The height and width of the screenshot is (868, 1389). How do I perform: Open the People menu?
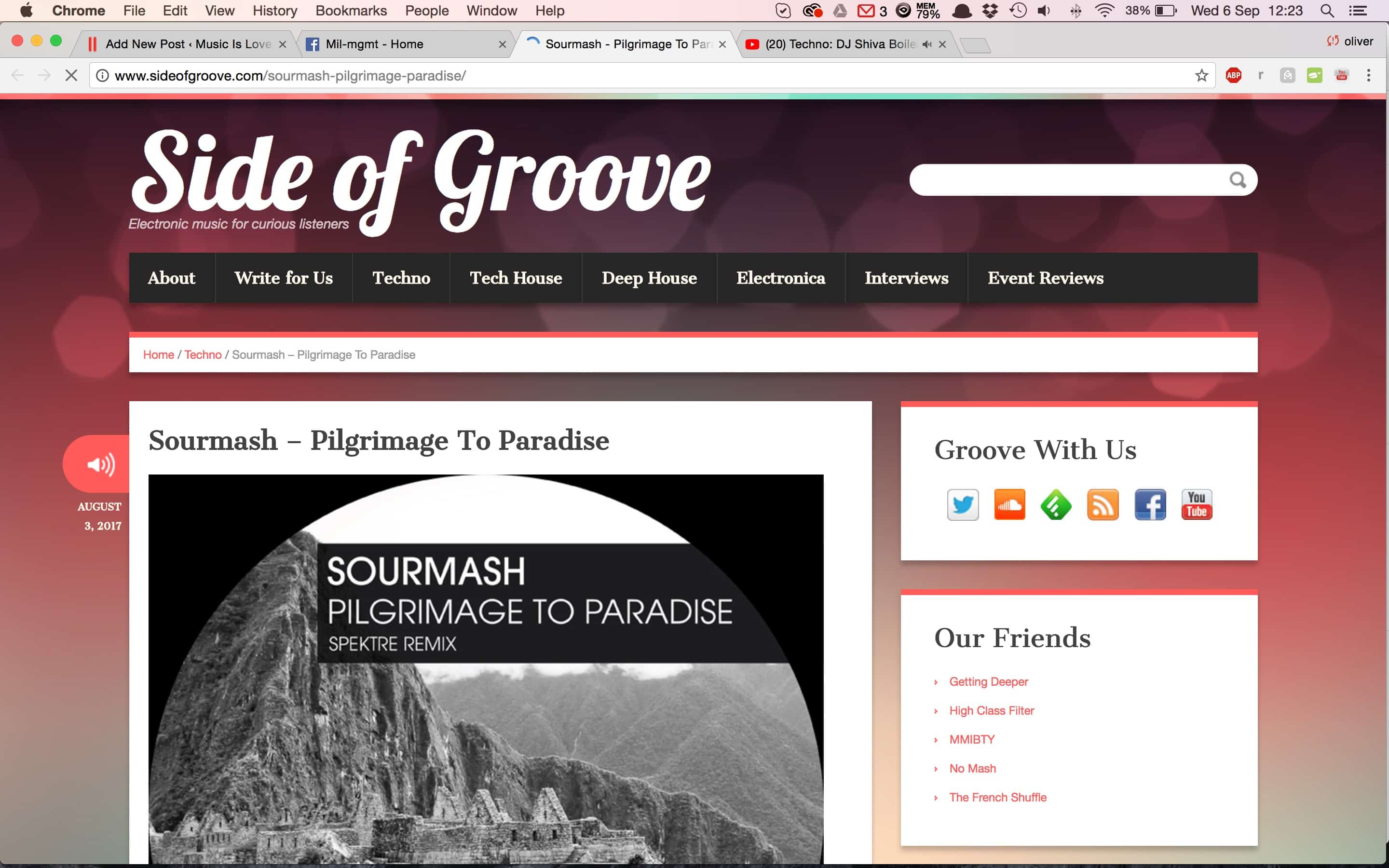point(426,10)
